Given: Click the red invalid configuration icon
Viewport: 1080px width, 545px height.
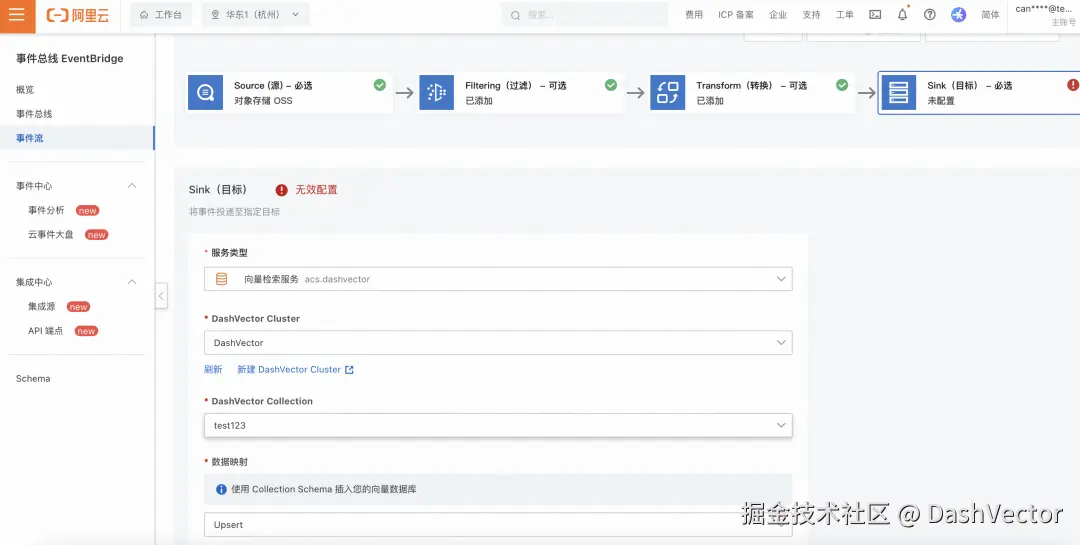Looking at the screenshot, I should (282, 190).
